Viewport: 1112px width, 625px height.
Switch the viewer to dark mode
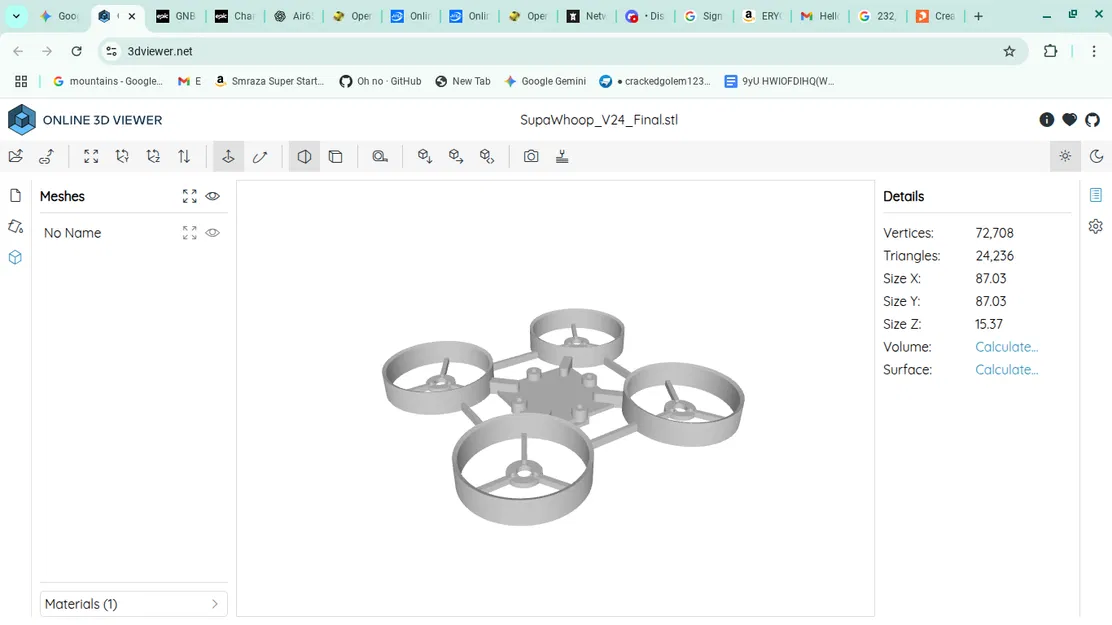1096,156
